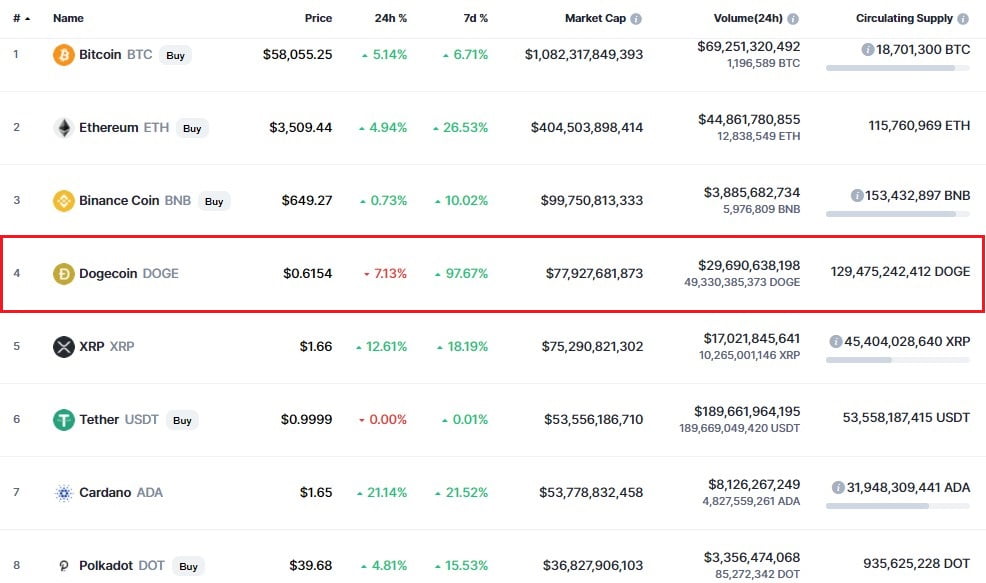986x583 pixels.
Task: Click Buy button for Binance Coin
Action: pyautogui.click(x=214, y=201)
